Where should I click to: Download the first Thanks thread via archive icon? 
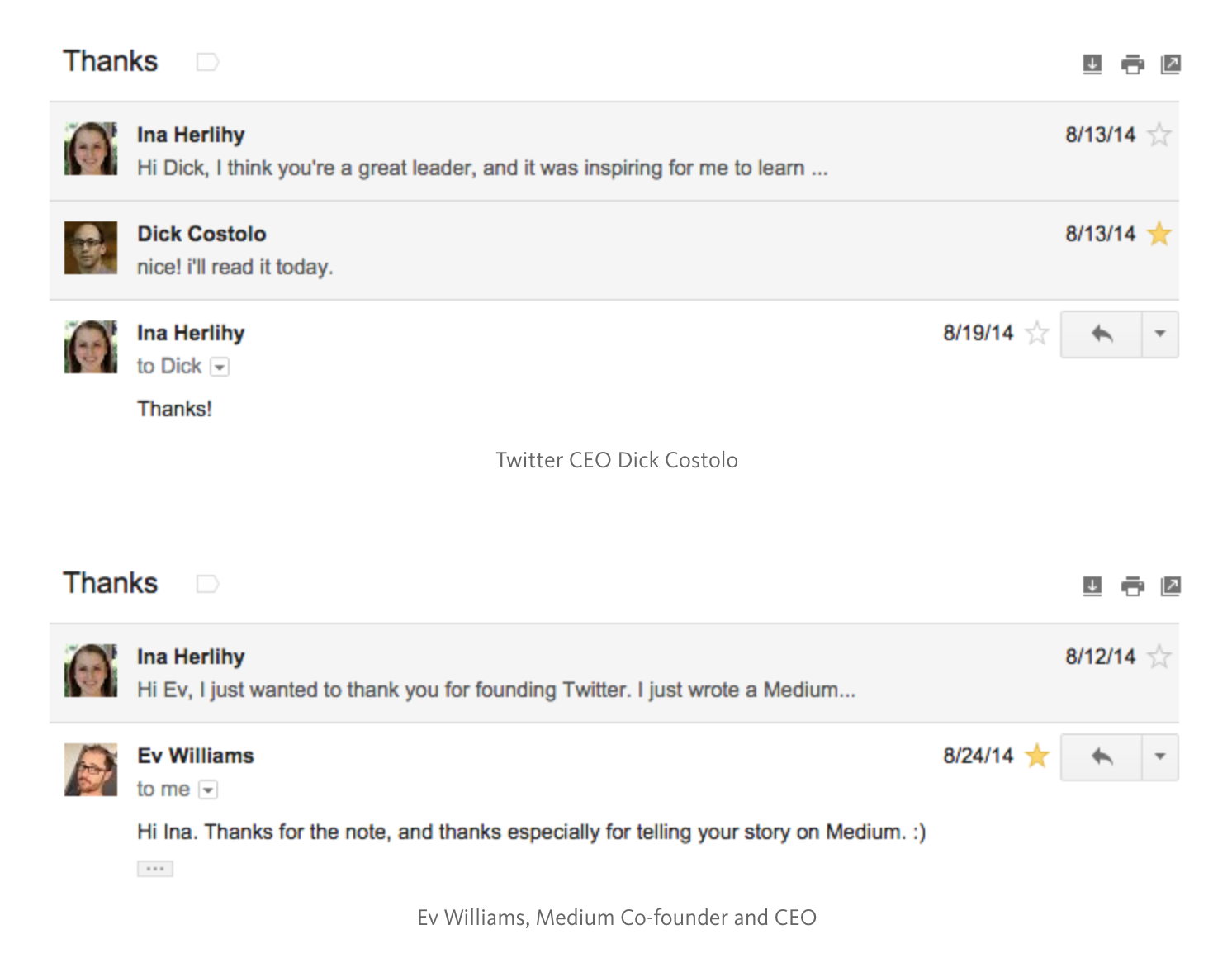coord(1092,64)
